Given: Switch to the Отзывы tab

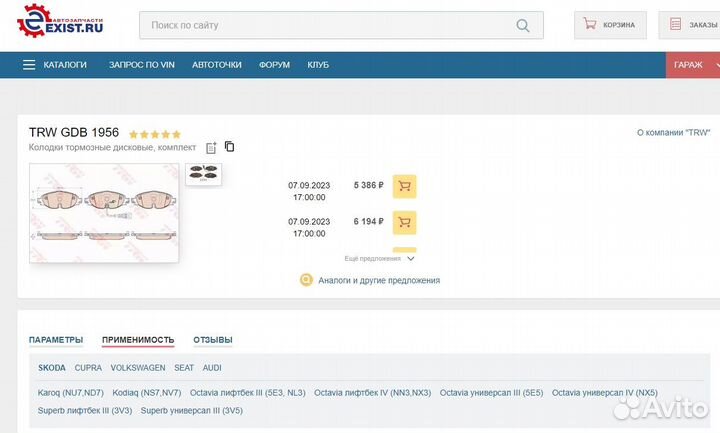Looking at the screenshot, I should pos(212,340).
